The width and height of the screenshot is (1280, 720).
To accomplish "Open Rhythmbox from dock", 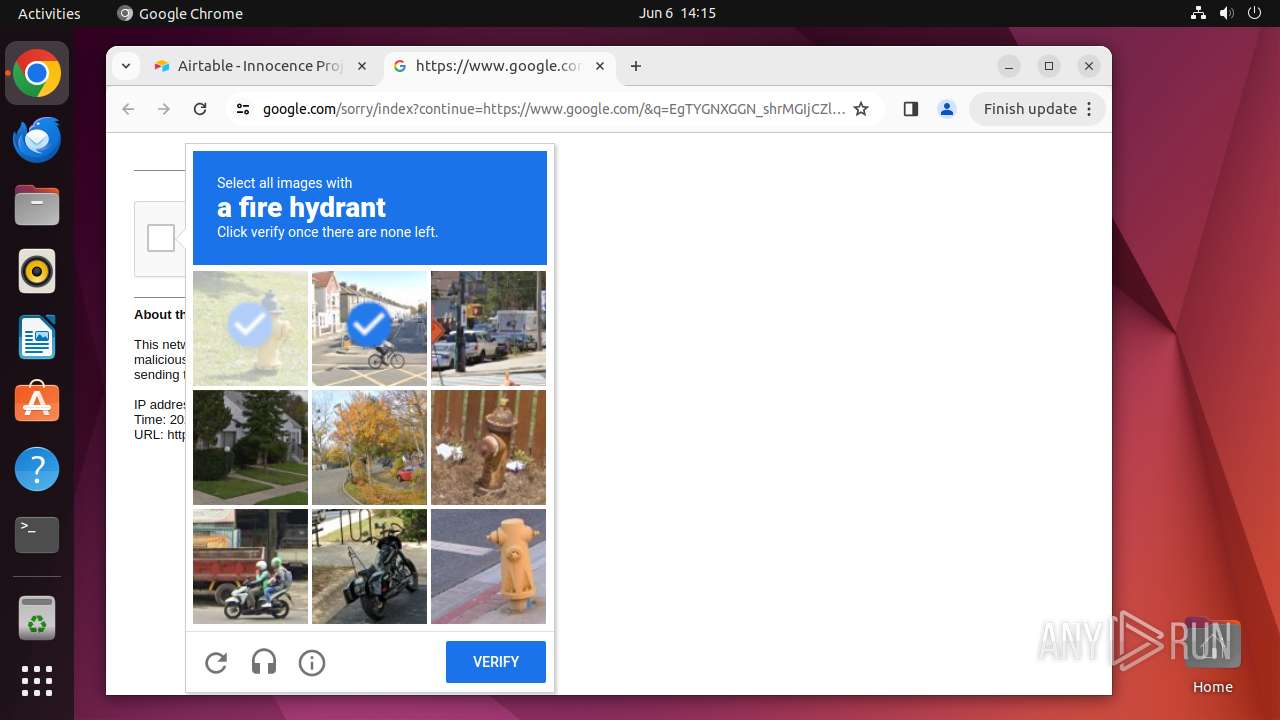I will click(37, 272).
